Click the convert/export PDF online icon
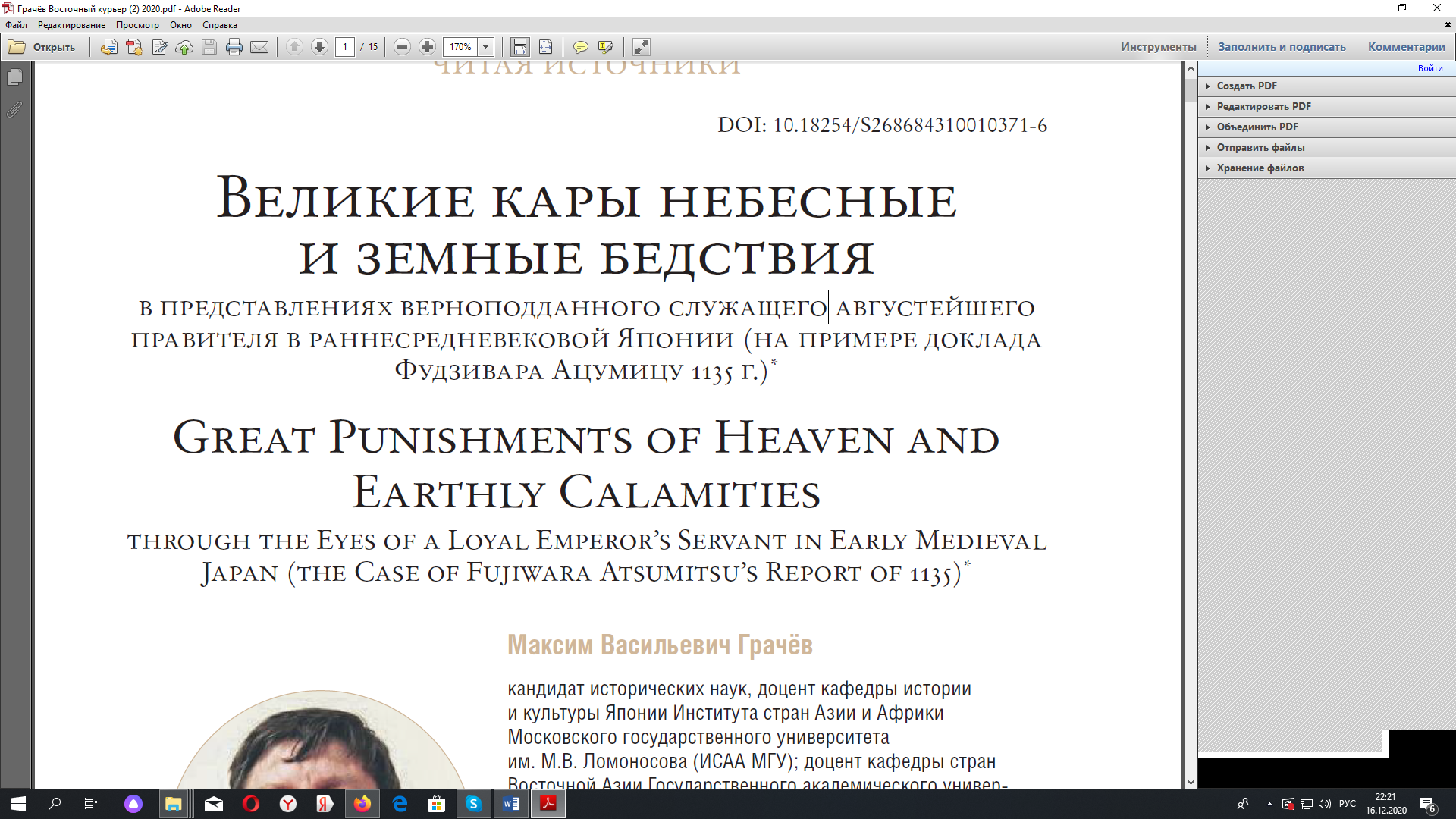Screen dimensions: 1456x819 (108, 47)
